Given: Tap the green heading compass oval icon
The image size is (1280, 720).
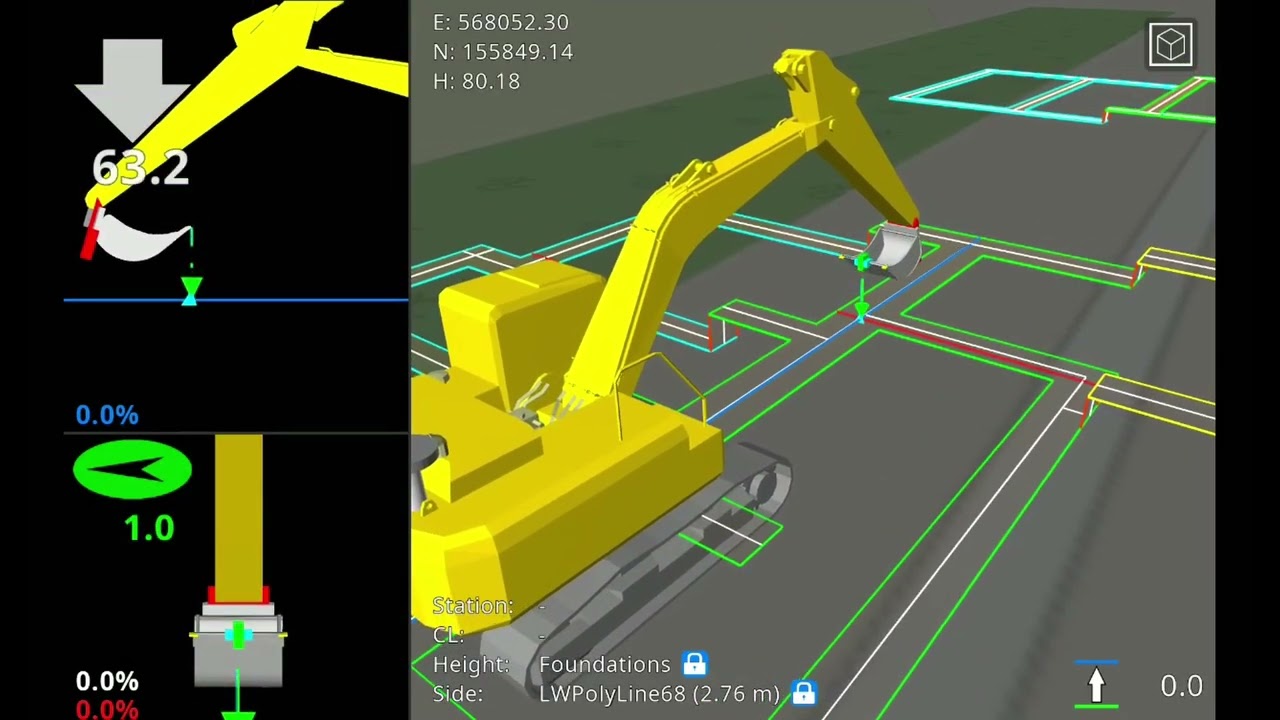Looking at the screenshot, I should coord(132,469).
